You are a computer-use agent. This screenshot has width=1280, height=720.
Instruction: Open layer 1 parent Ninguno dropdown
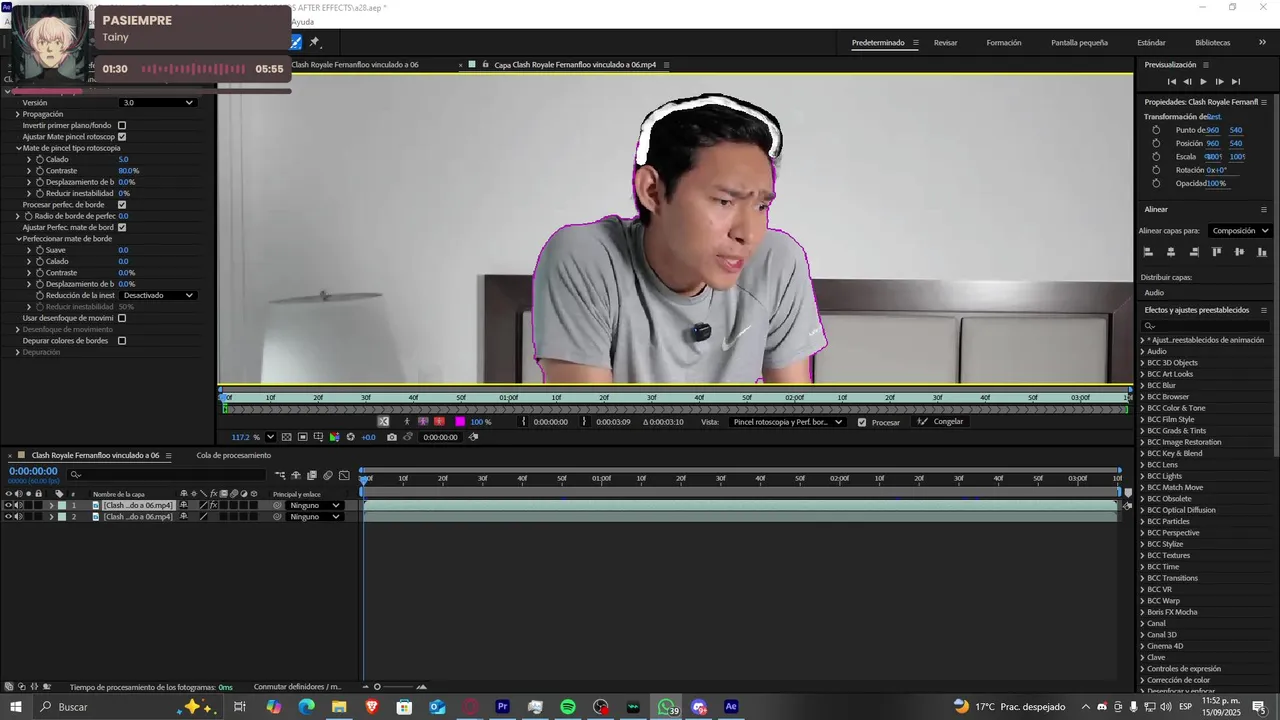click(x=314, y=505)
